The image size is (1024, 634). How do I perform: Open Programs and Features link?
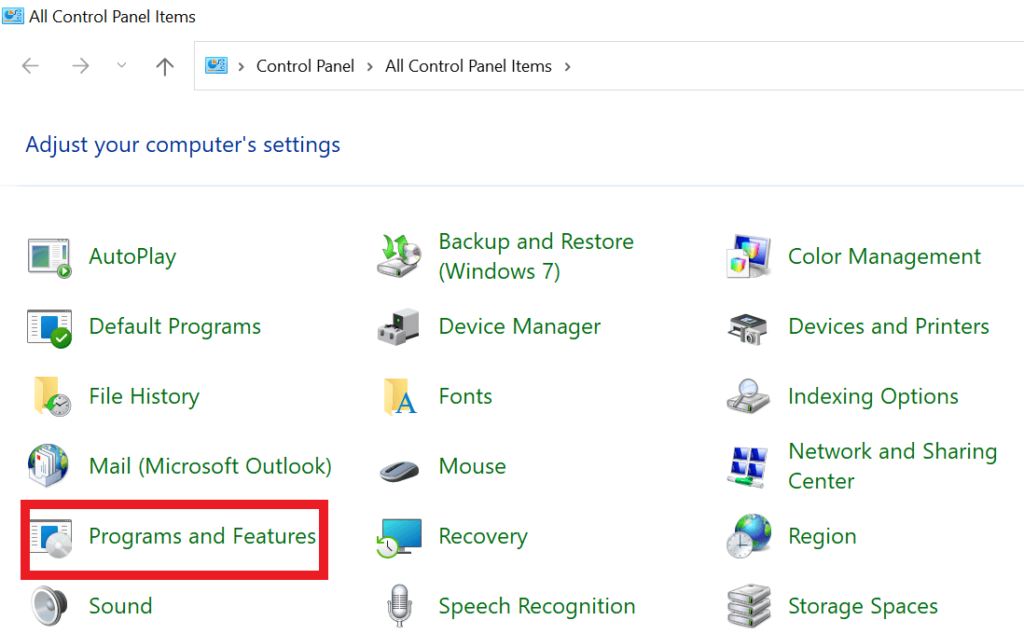click(202, 536)
